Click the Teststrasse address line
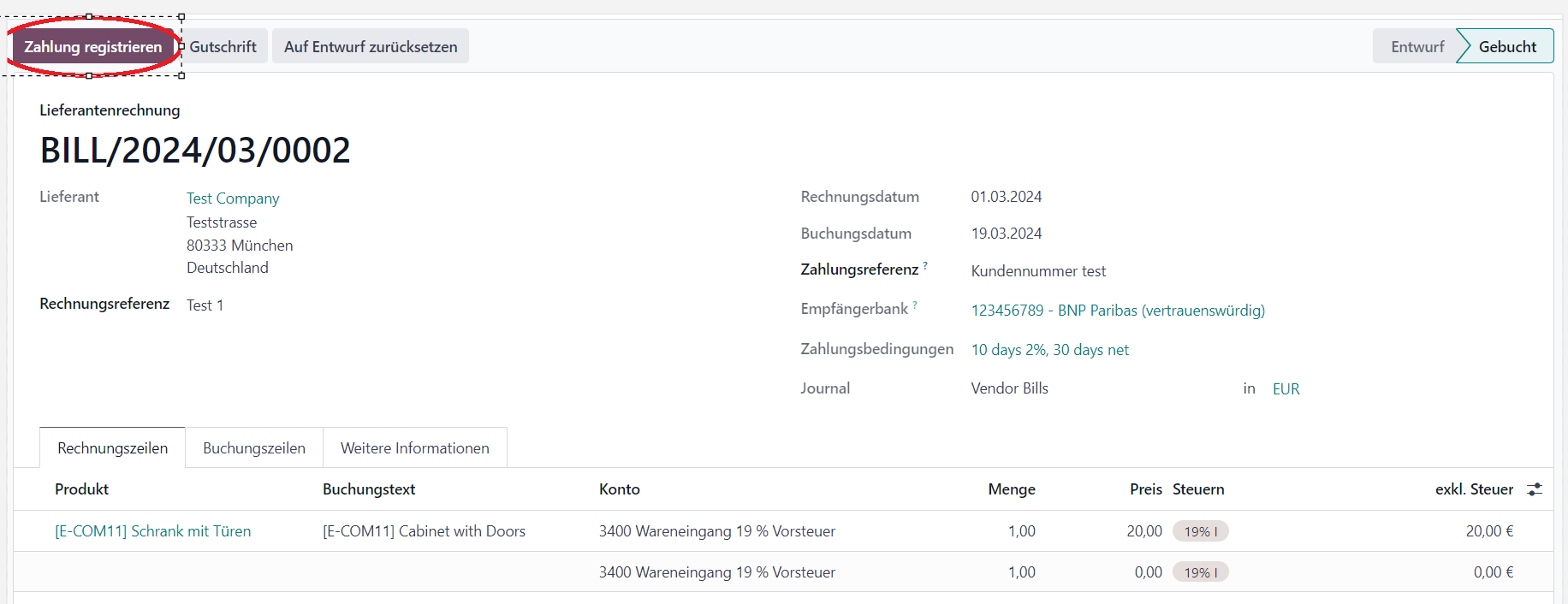The width and height of the screenshot is (1568, 604). [222, 222]
